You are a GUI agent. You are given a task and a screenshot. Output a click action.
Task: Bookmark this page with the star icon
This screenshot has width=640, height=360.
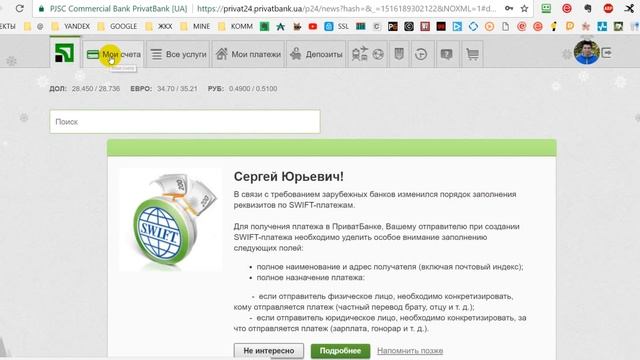[x=524, y=9]
